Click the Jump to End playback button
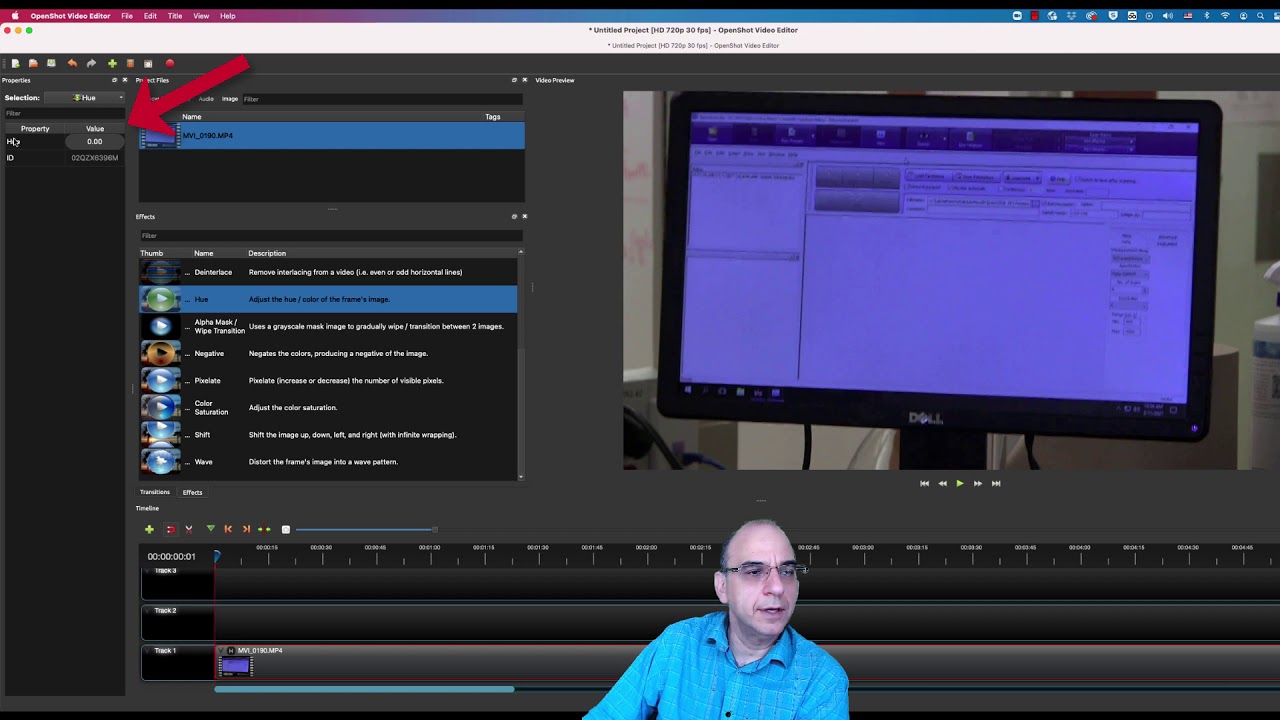 click(x=996, y=483)
